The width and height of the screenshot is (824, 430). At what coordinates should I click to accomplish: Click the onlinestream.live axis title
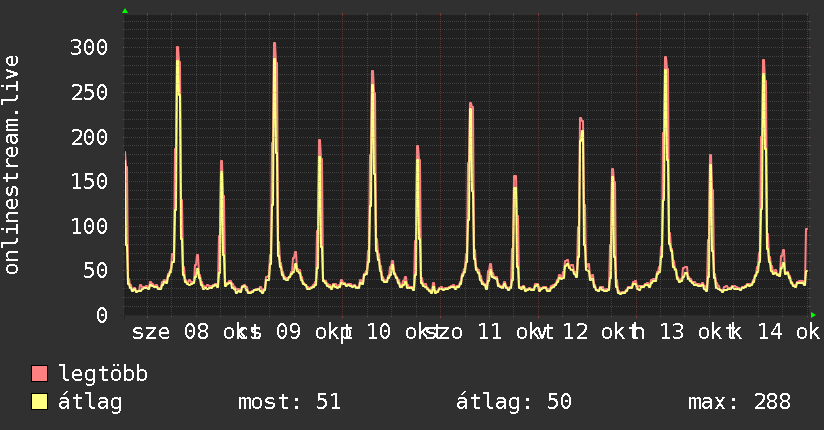[x=11, y=165]
